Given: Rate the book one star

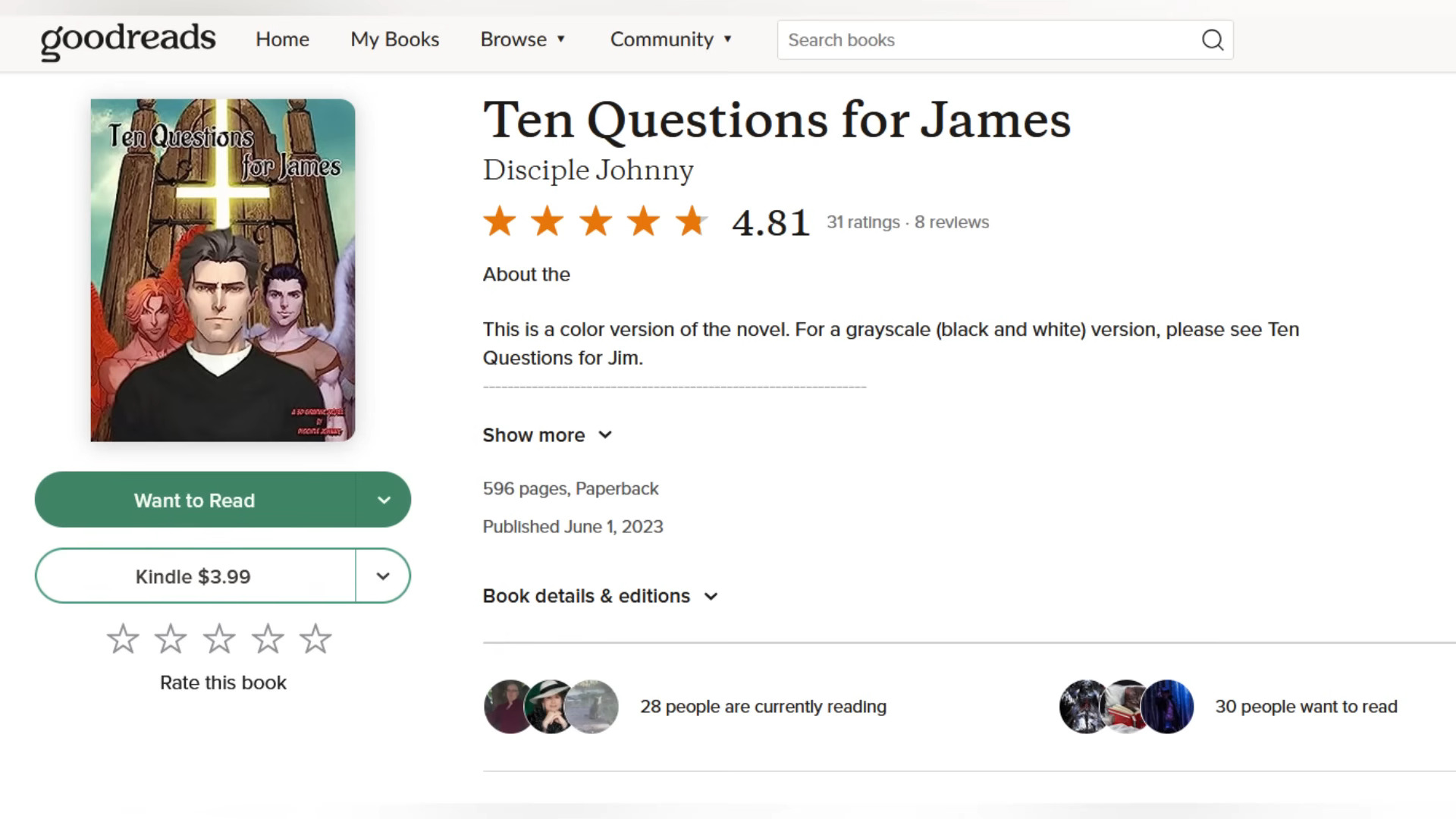Looking at the screenshot, I should tap(123, 639).
